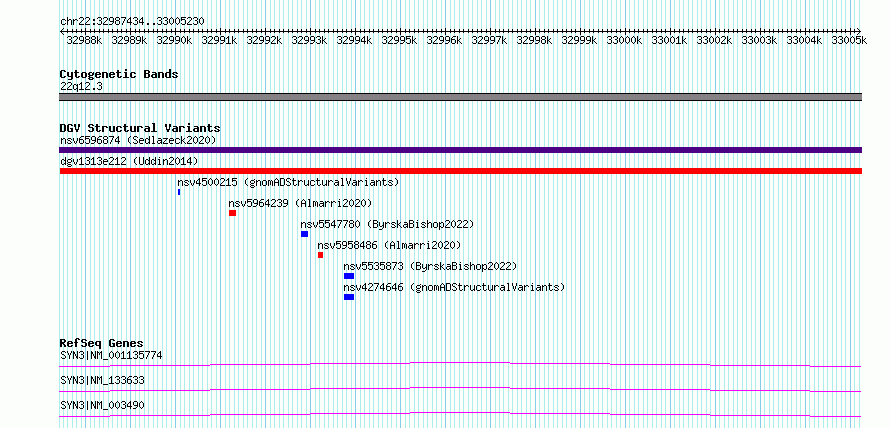The width and height of the screenshot is (890, 428).
Task: Select the nsv4500215 blue variant marker
Action: click(x=179, y=192)
